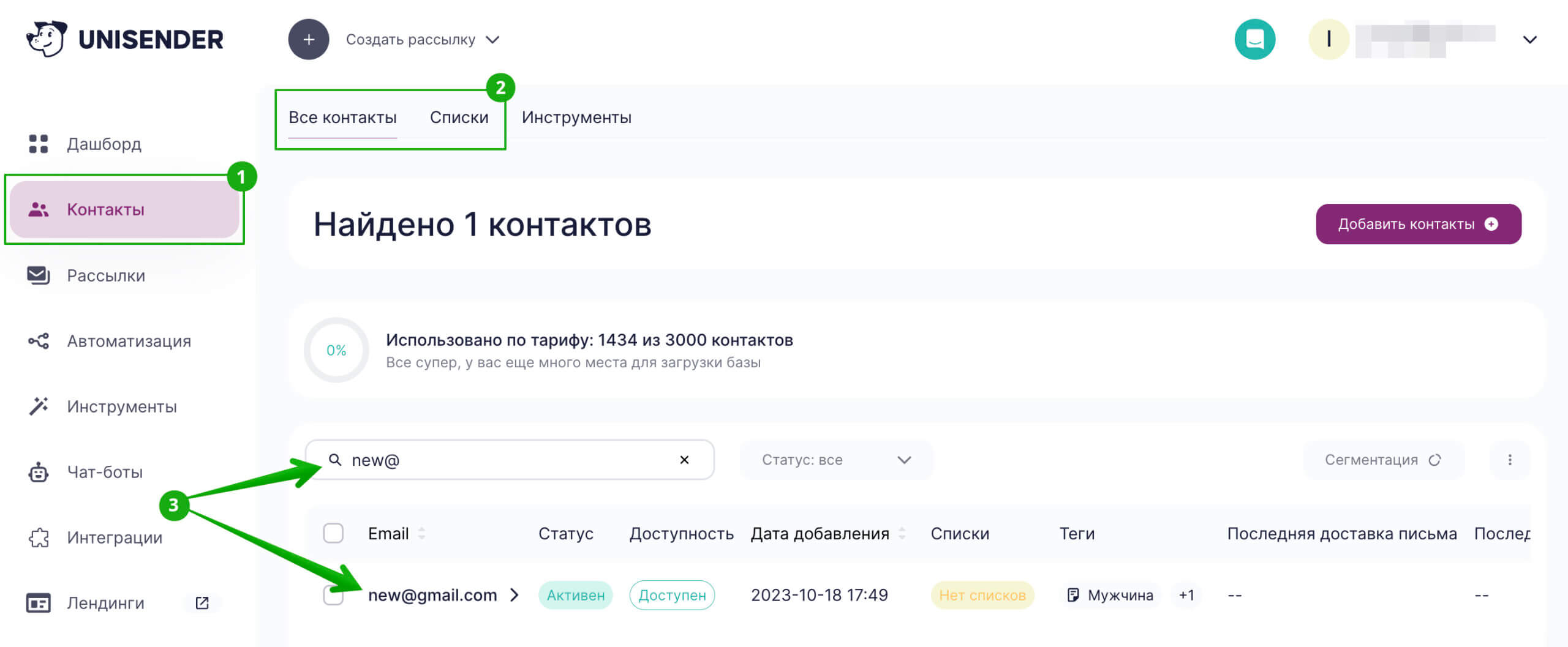The width and height of the screenshot is (1568, 647).
Task: Click the Контакты people icon
Action: coord(38,209)
